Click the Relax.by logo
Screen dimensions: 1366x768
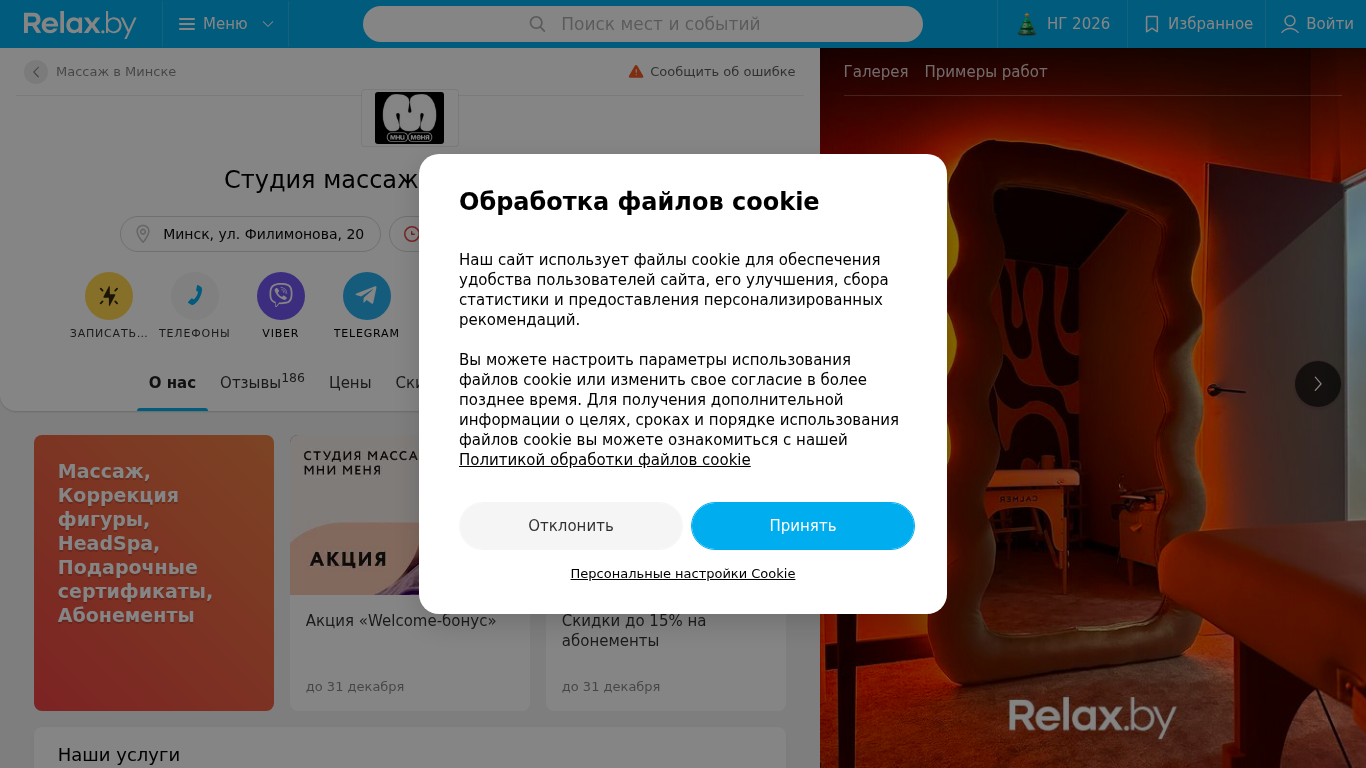click(x=80, y=24)
